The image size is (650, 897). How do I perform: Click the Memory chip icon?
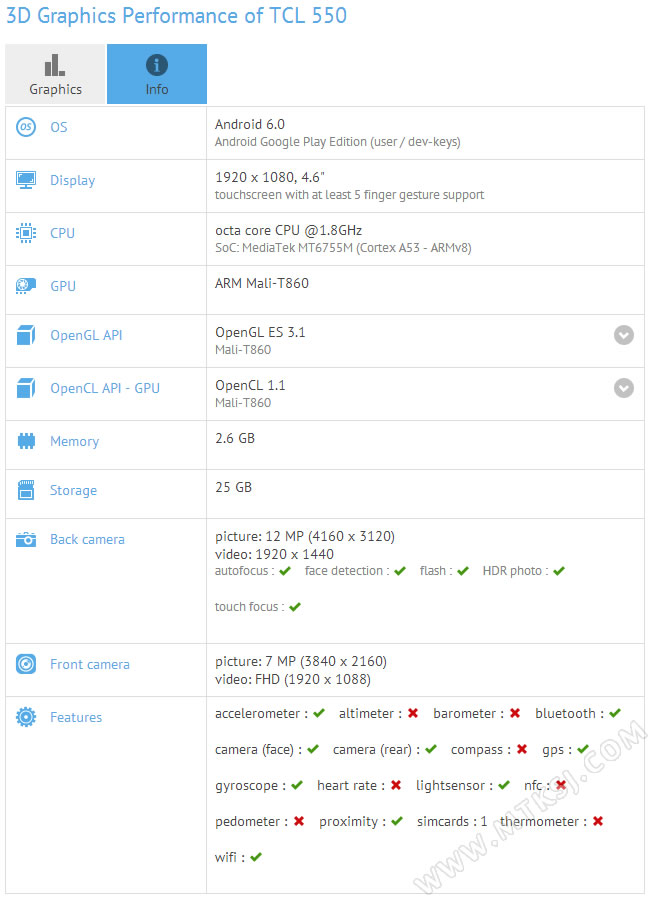coord(26,441)
